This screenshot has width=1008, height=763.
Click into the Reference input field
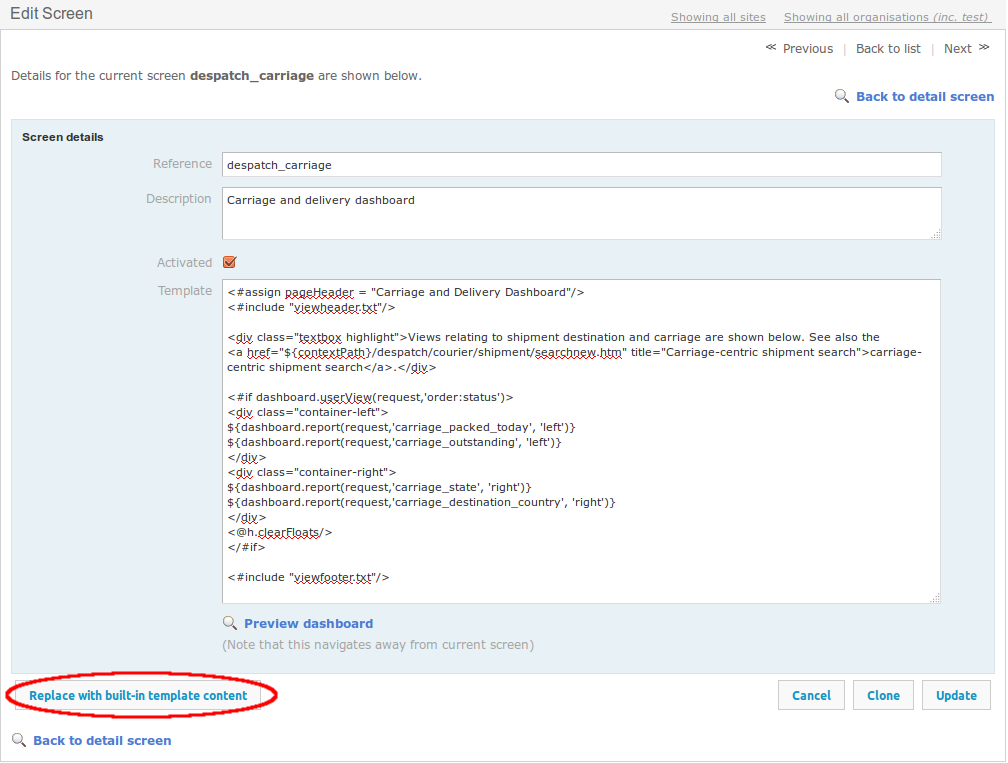coord(581,165)
